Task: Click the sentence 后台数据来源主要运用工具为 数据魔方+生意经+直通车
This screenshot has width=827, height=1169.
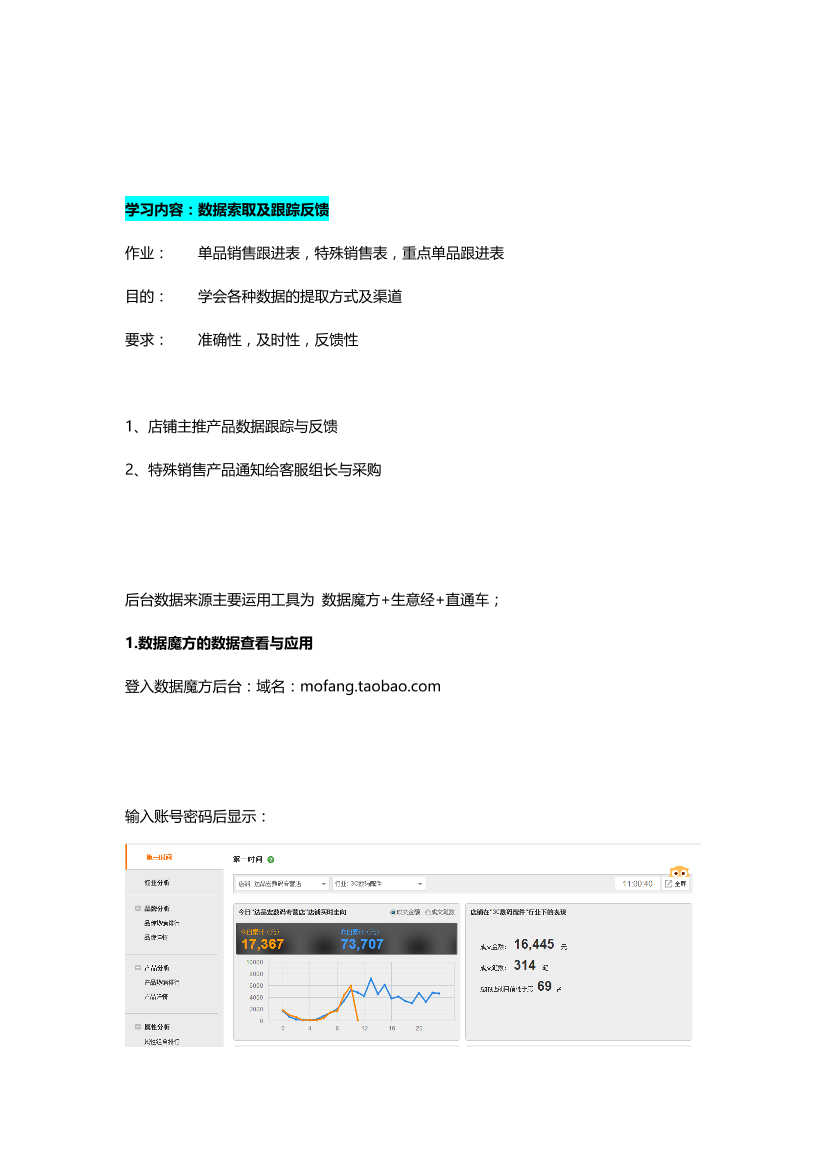Action: [312, 600]
